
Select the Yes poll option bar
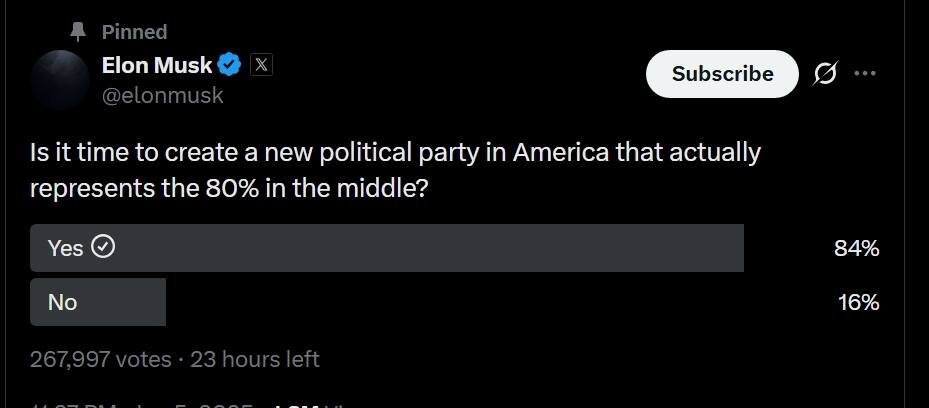point(386,248)
